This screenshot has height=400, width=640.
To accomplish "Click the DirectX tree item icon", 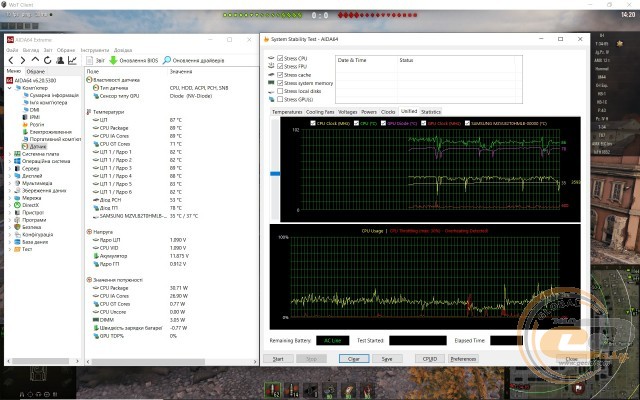I will [17, 205].
